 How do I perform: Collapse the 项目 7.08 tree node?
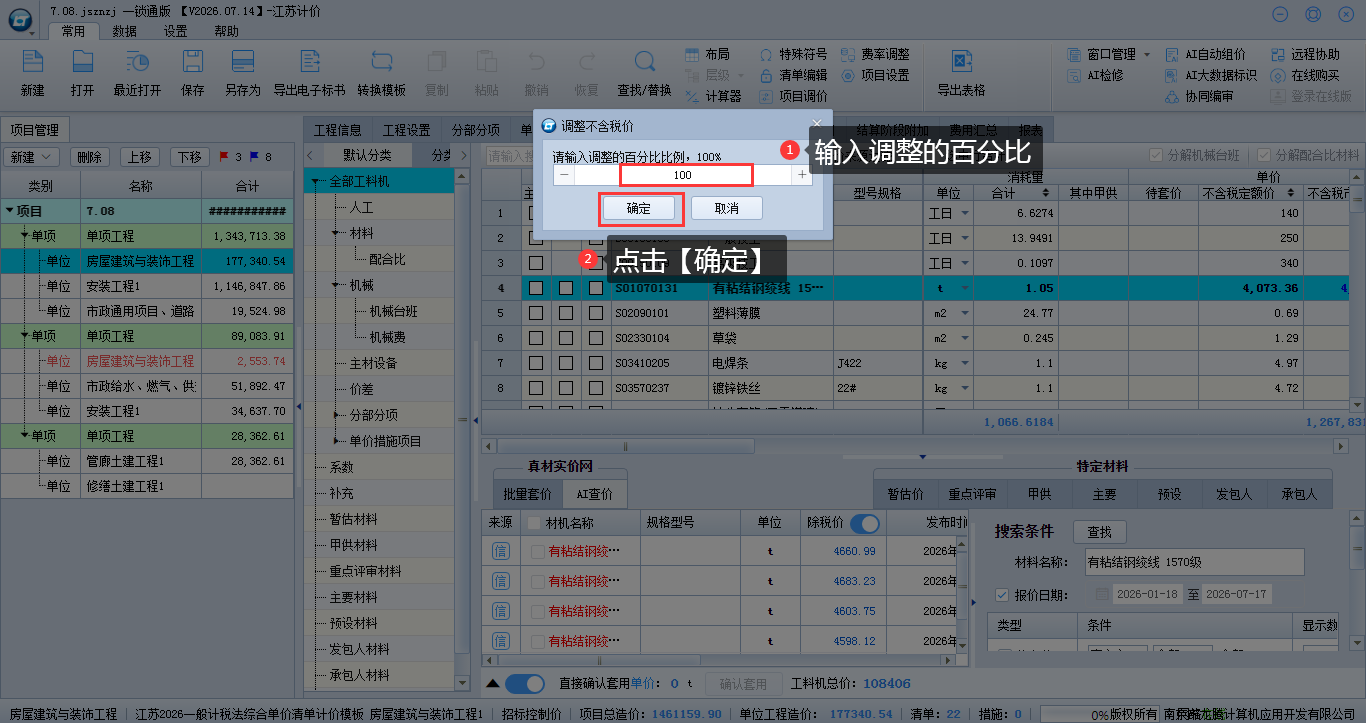pos(9,211)
